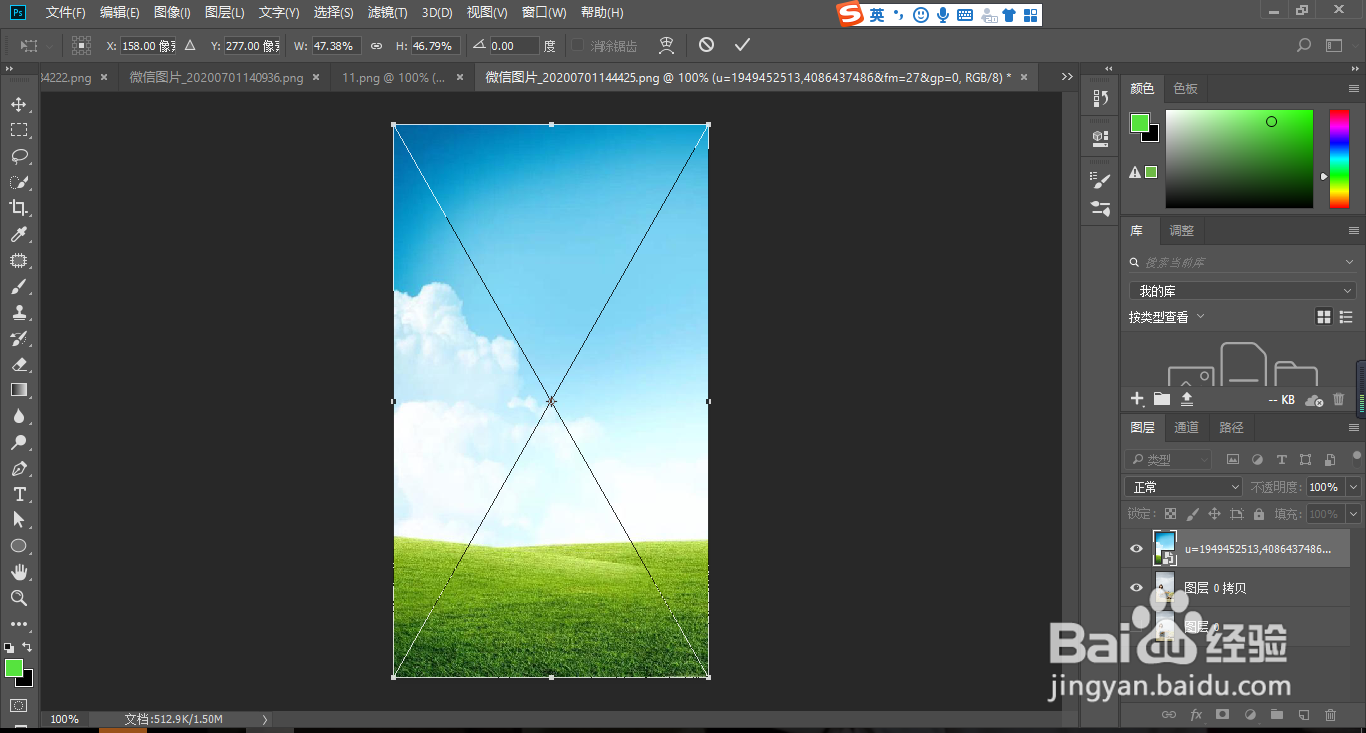Screen dimensions: 1366x733
Task: Toggle Quick Mask mode
Action: pyautogui.click(x=18, y=705)
